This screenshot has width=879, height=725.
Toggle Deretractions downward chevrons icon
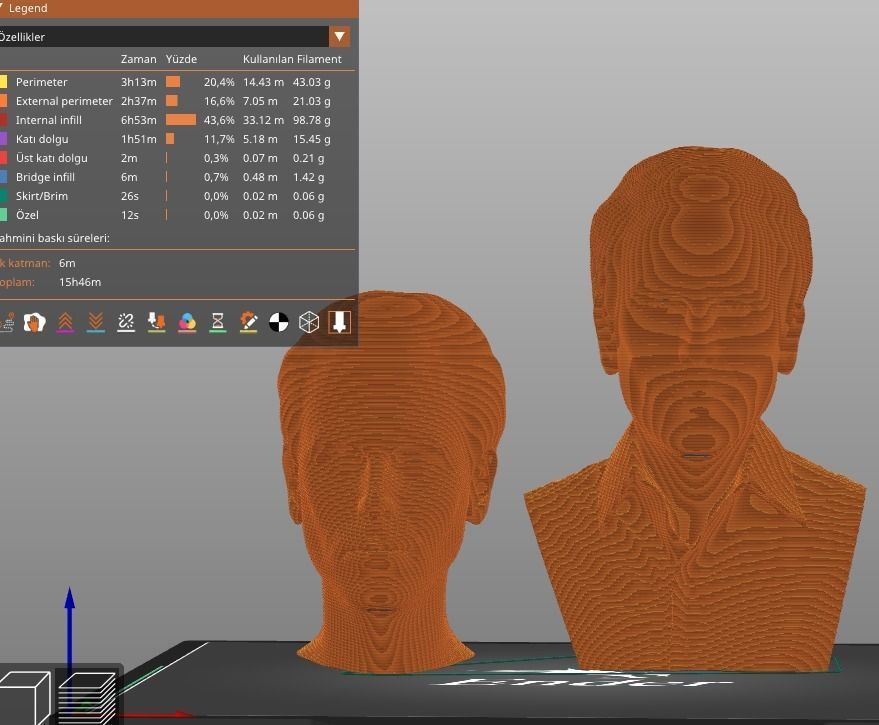pyautogui.click(x=96, y=322)
